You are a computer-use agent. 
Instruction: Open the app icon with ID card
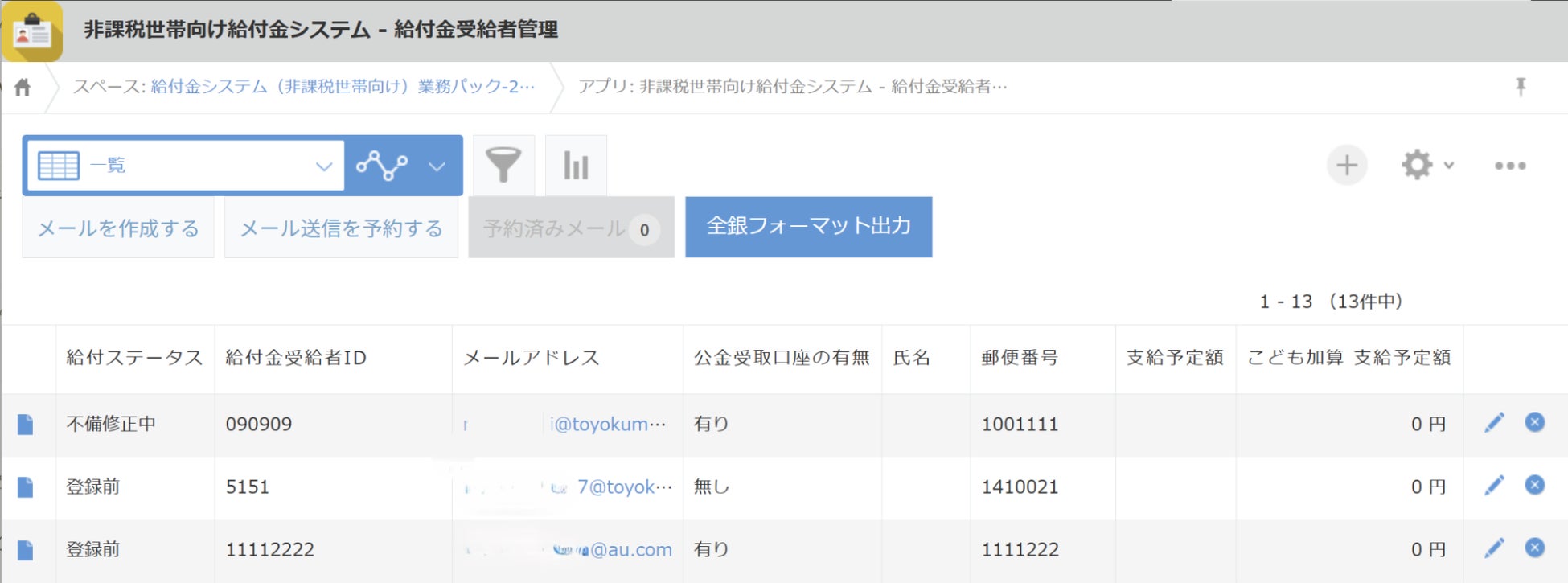click(32, 31)
